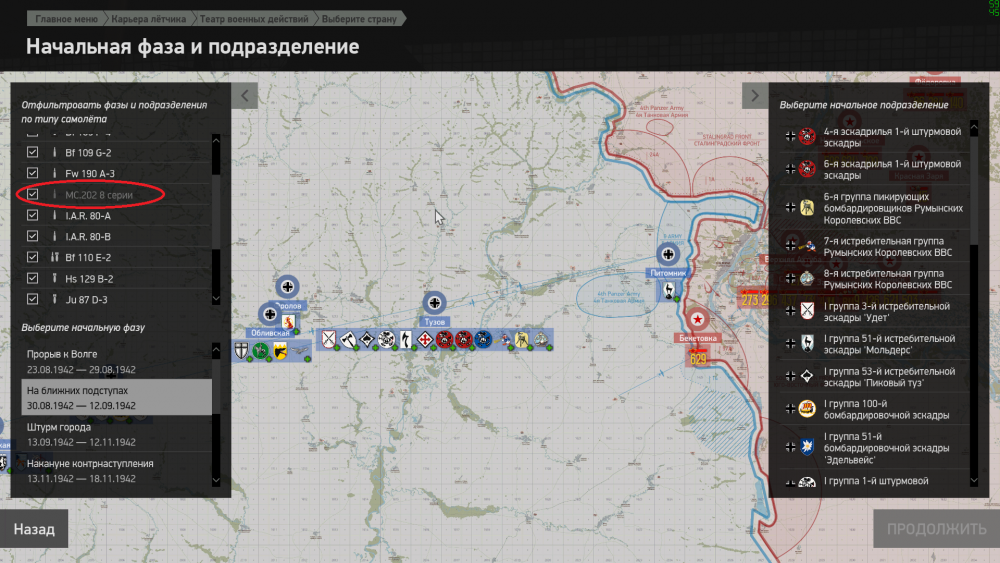The image size is (1000, 563).
Task: Click the Edelweiss emblem of I группа 51-й бомбардировочной
Action: [x=807, y=447]
